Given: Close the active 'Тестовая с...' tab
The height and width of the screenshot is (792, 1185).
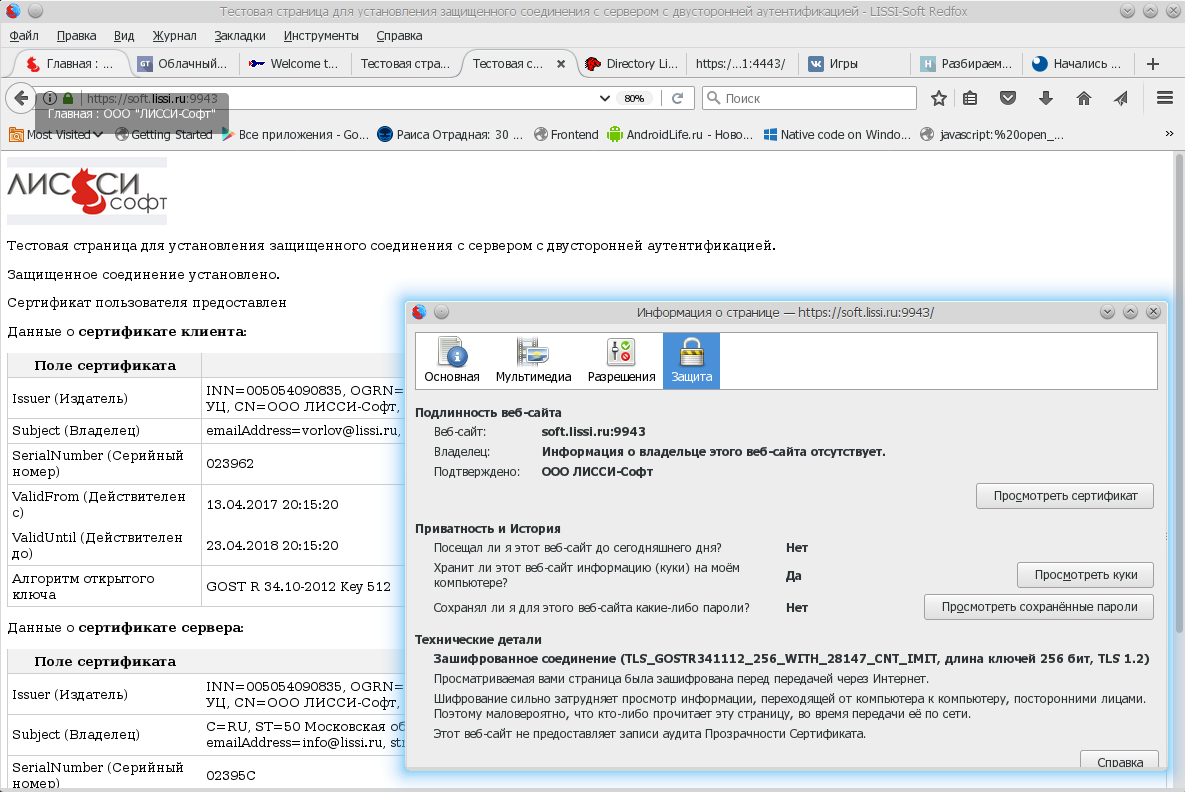Looking at the screenshot, I should point(561,64).
